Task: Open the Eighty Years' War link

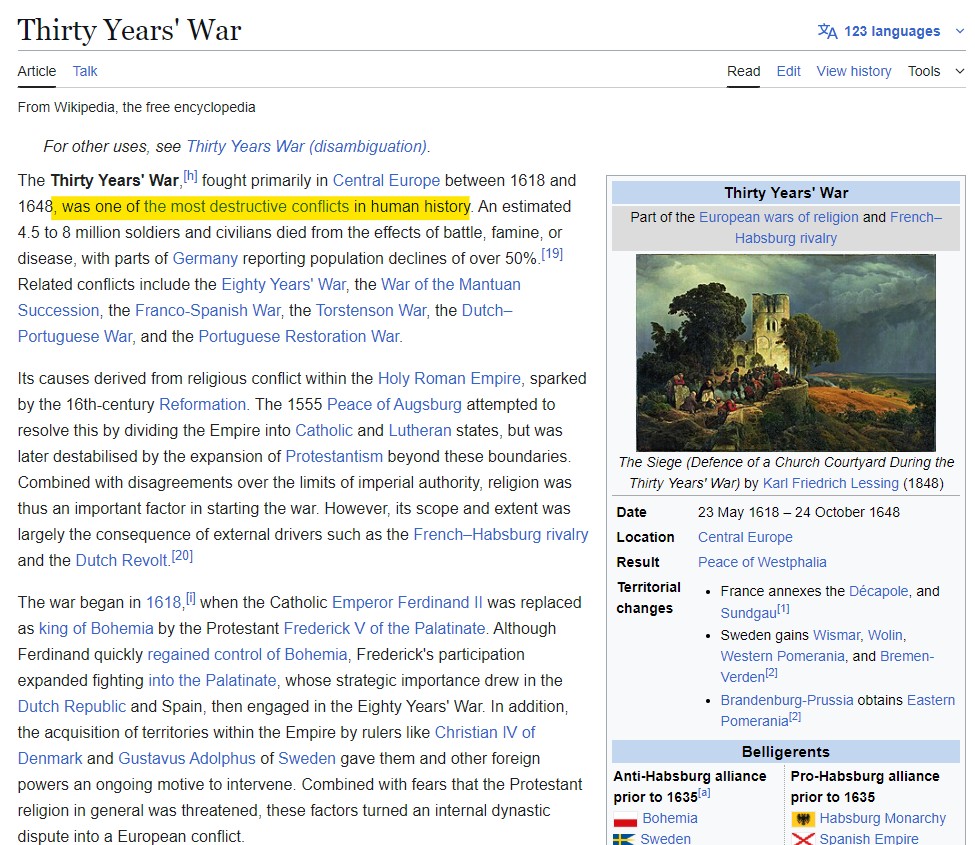Action: [x=284, y=284]
